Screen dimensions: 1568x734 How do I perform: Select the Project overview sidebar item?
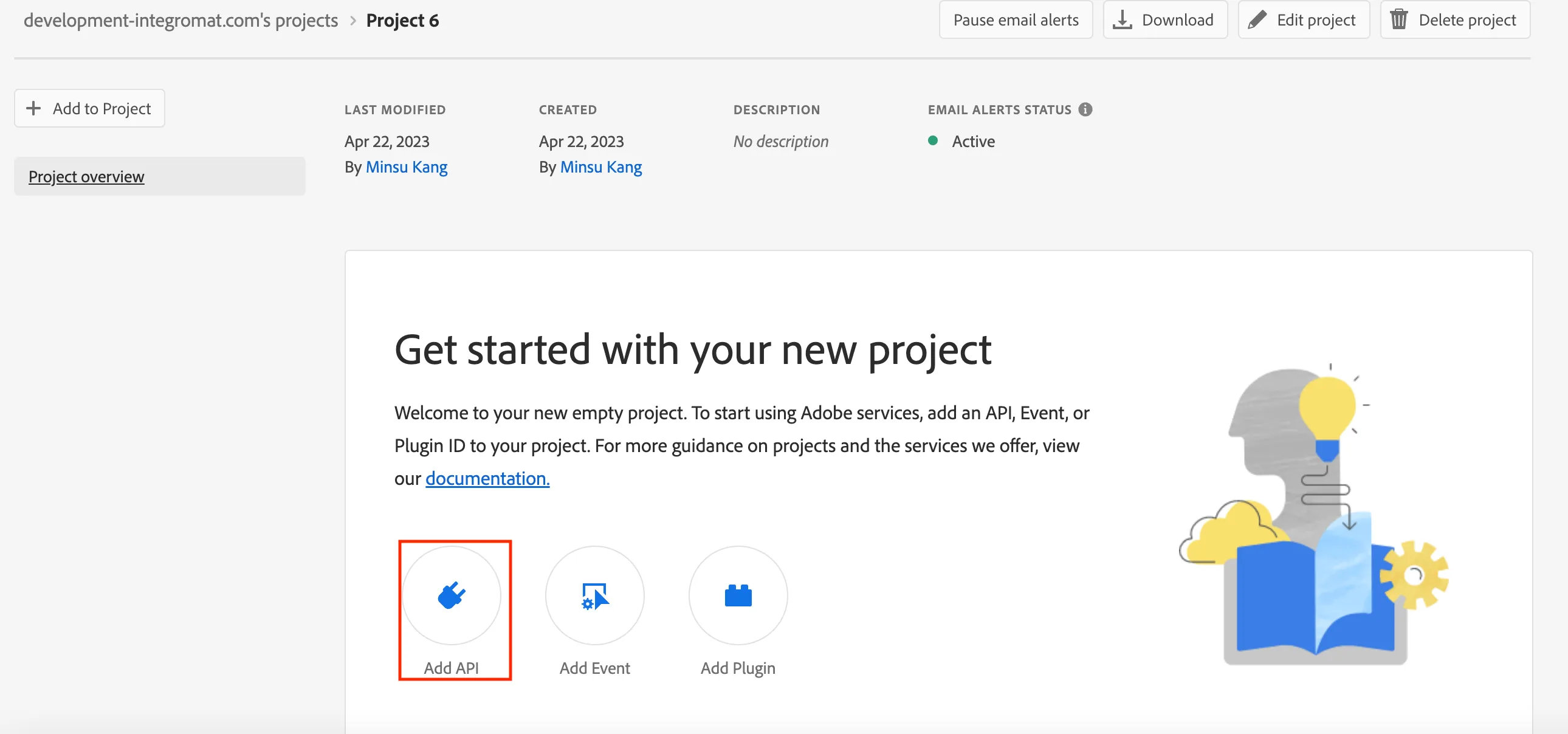pyautogui.click(x=86, y=176)
